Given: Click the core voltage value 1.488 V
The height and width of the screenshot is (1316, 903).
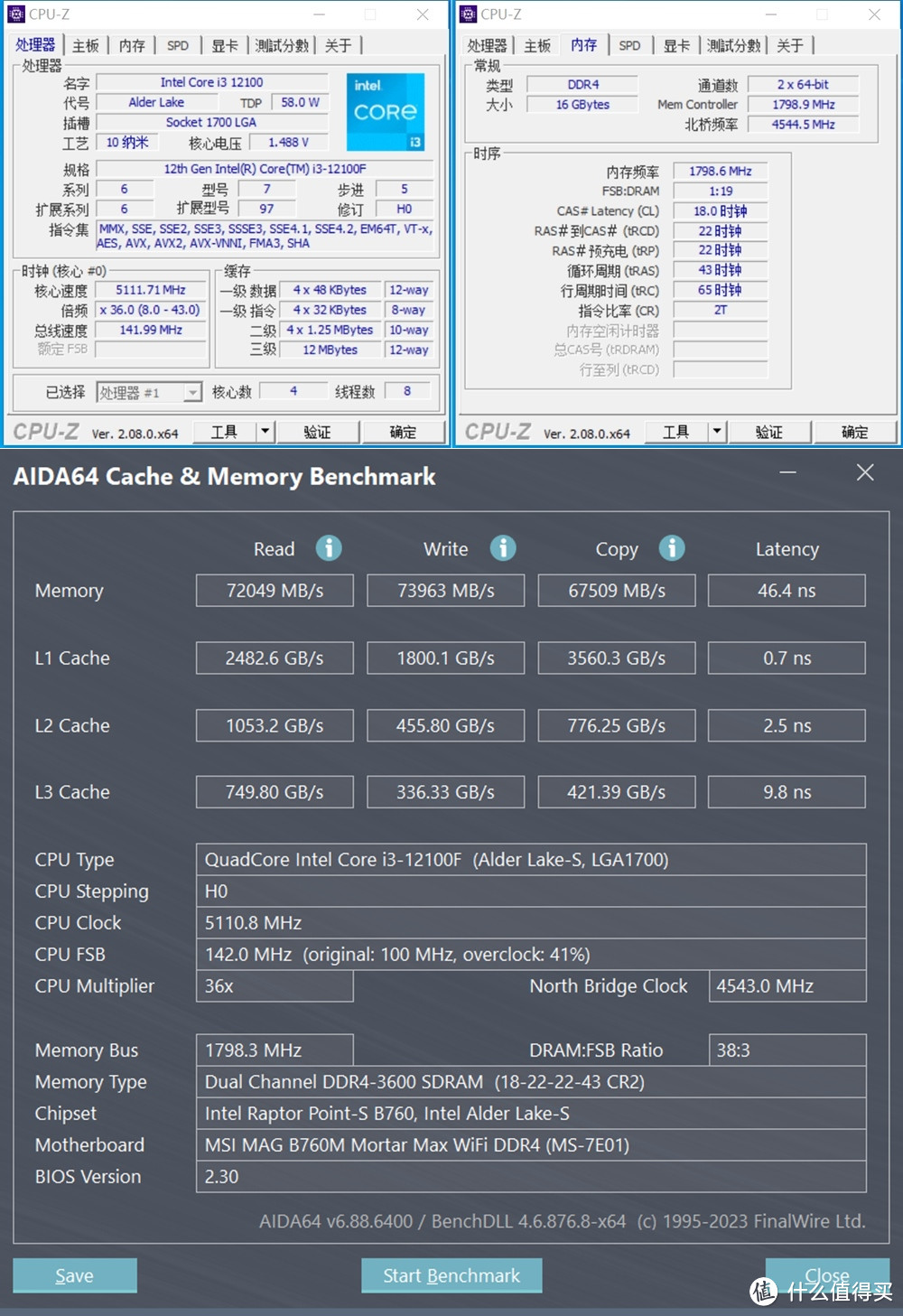Looking at the screenshot, I should point(288,142).
